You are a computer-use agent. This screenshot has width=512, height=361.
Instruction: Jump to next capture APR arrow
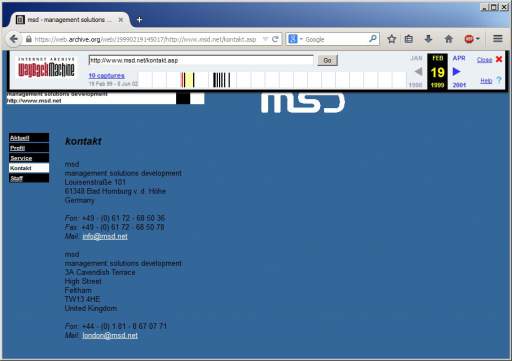457,72
